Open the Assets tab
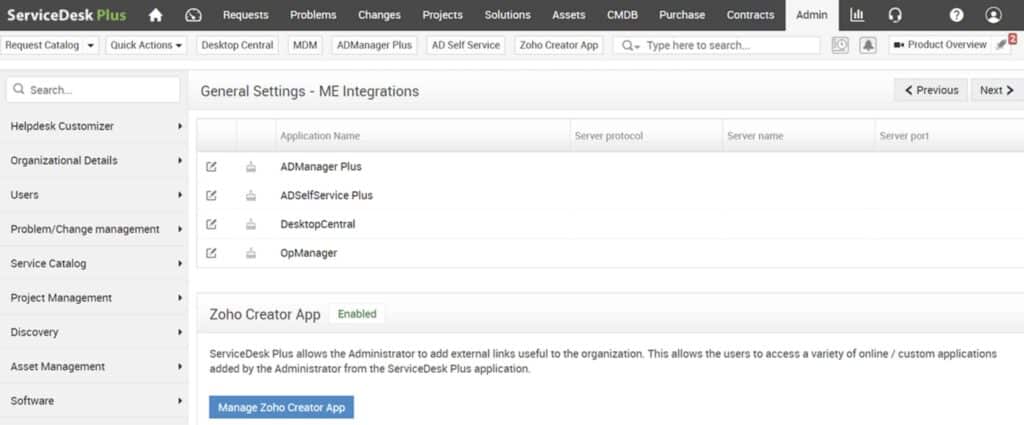 coord(569,15)
